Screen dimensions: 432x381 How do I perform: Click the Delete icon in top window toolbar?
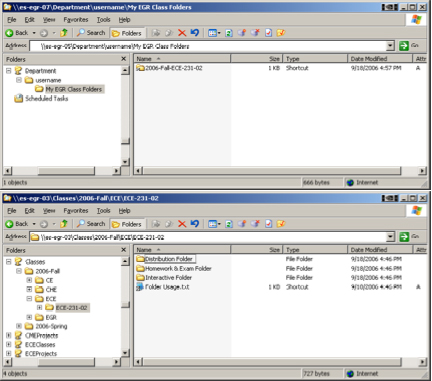tap(182, 33)
